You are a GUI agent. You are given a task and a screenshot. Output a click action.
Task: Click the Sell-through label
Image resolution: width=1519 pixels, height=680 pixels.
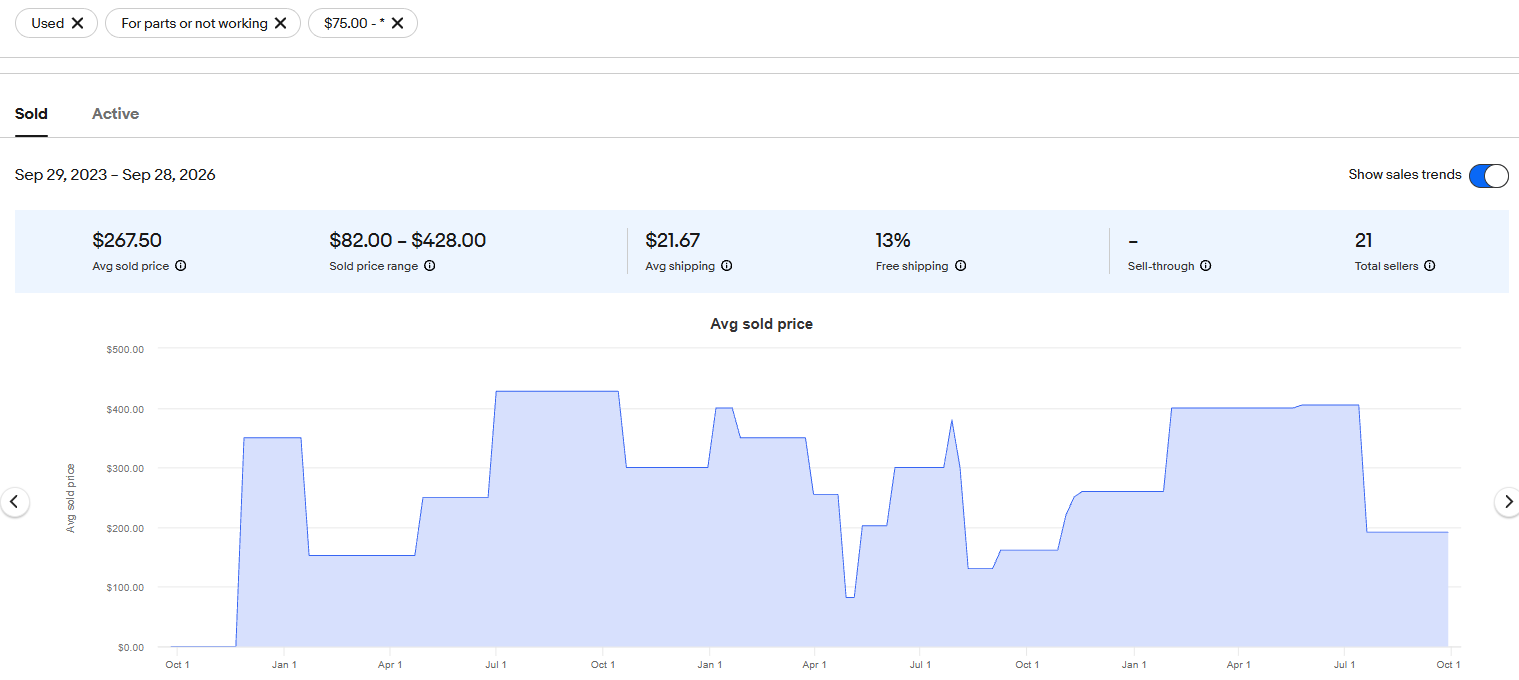coord(1161,266)
